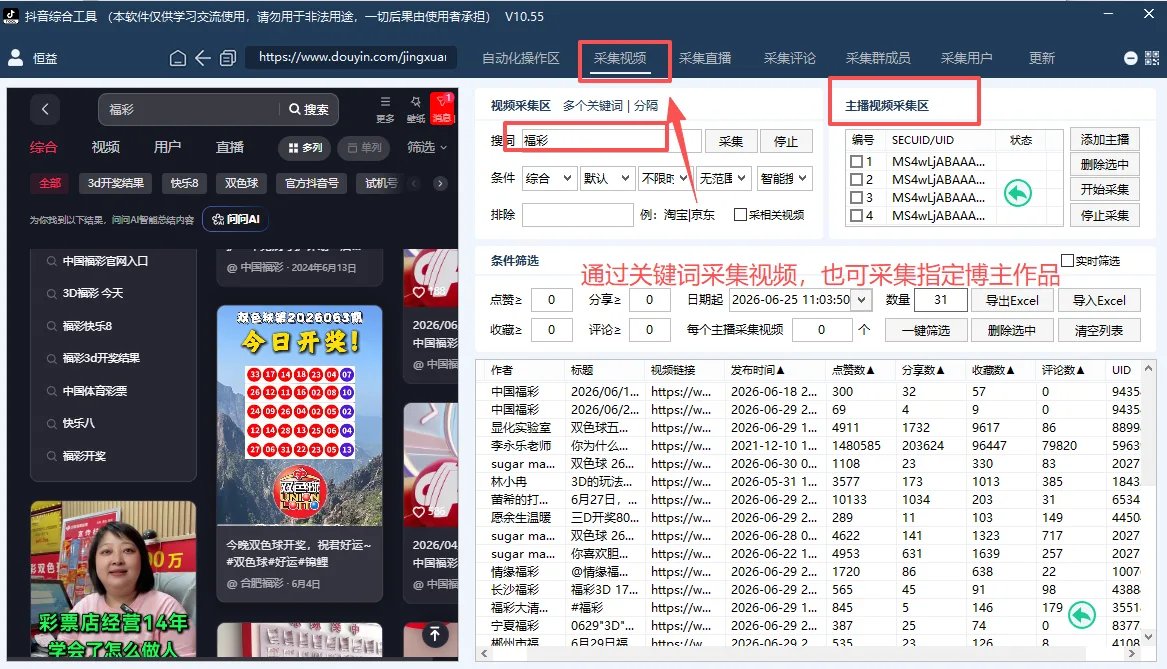Open the 不限 time dropdown

(x=665, y=179)
